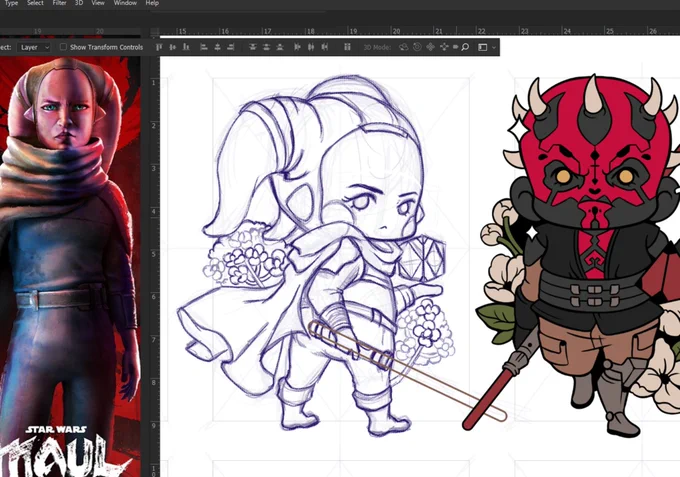Select the 3D scale camera icon
This screenshot has width=680, height=477.
pos(455,47)
